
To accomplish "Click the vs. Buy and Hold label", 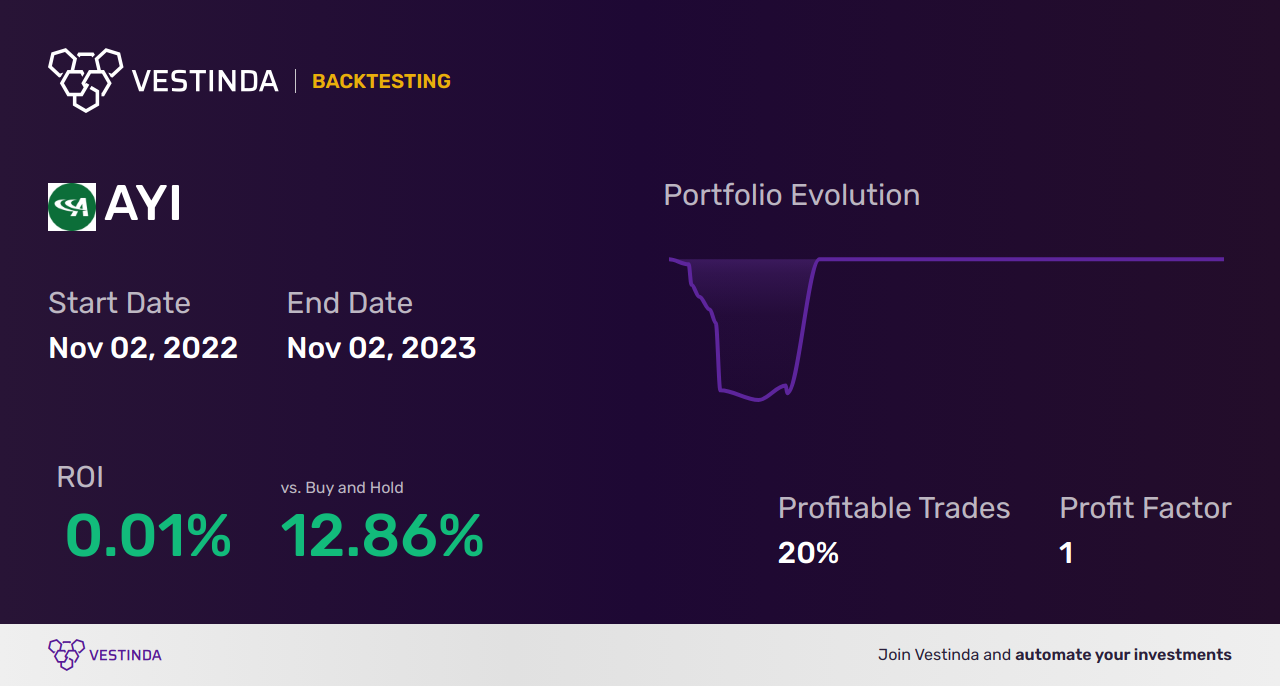I will [x=342, y=488].
